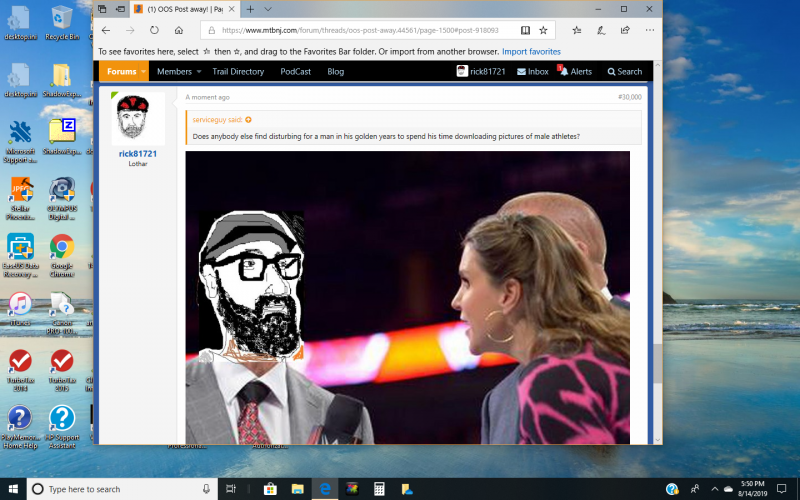Open the Favorites hub icon
The height and width of the screenshot is (500, 800).
pyautogui.click(x=578, y=30)
